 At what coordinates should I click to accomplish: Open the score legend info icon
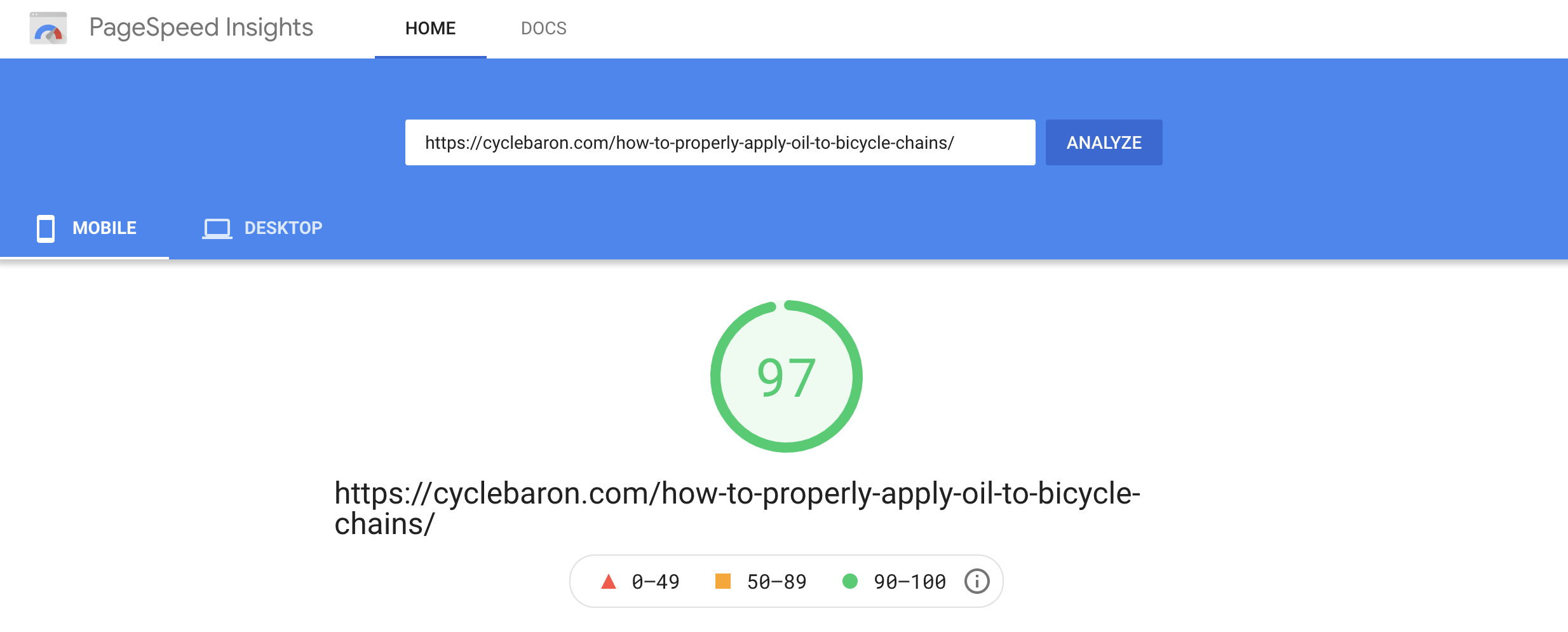977,581
